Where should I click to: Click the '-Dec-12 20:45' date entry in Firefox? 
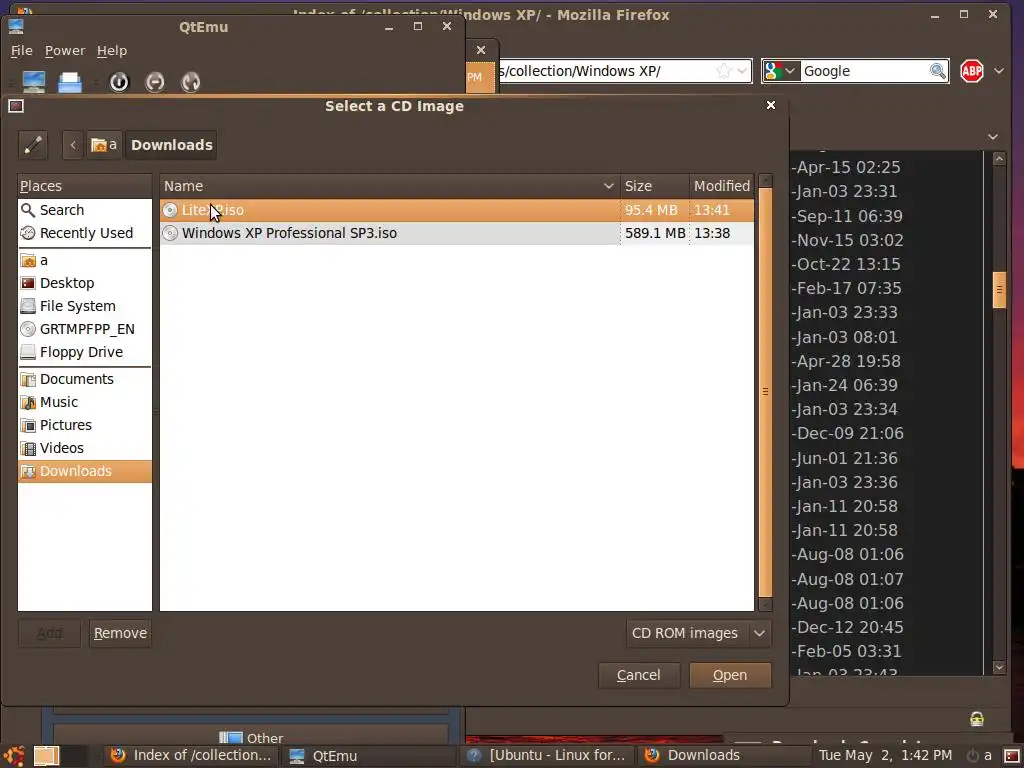[x=848, y=628]
